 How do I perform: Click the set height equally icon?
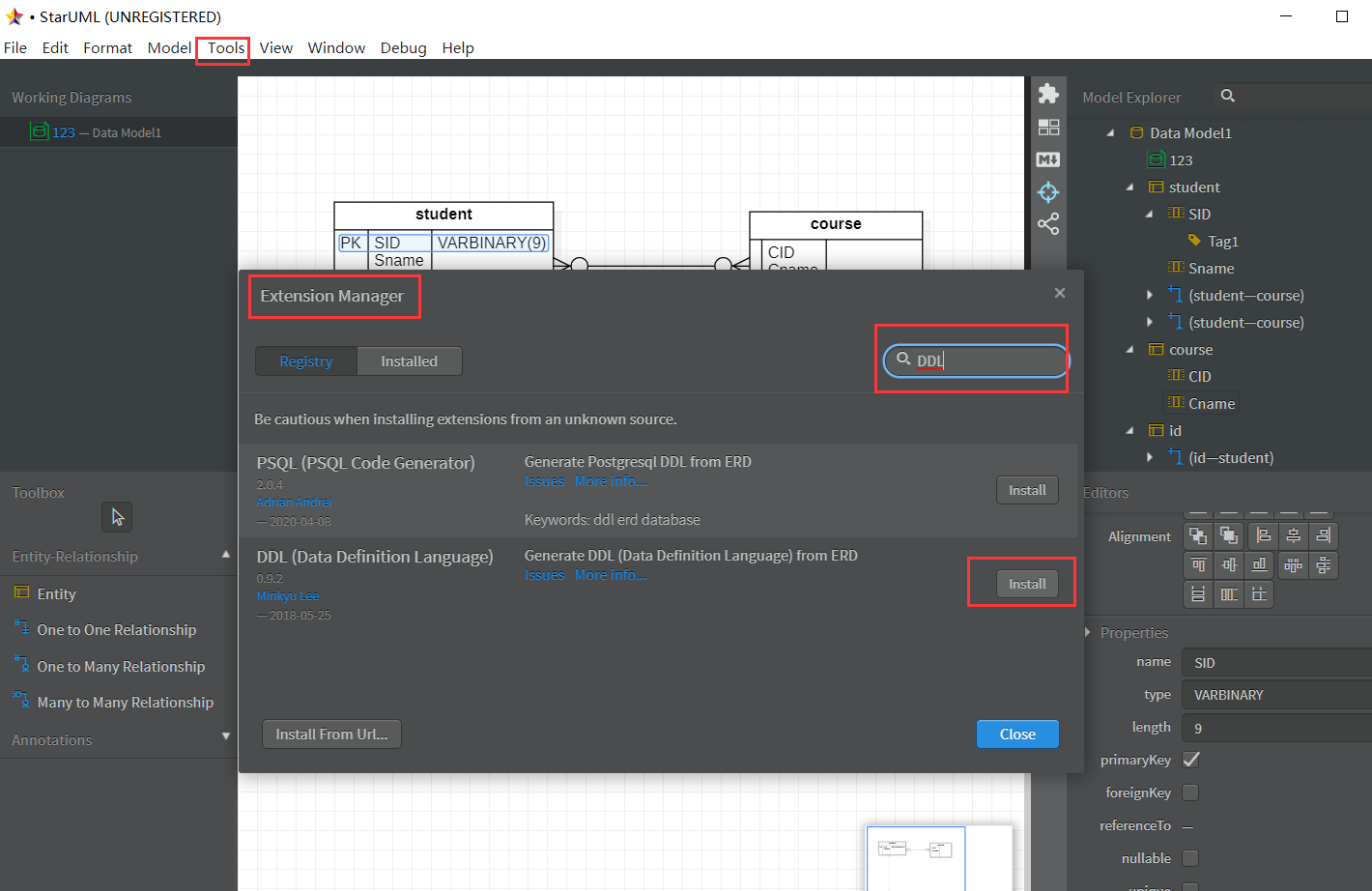point(1229,593)
